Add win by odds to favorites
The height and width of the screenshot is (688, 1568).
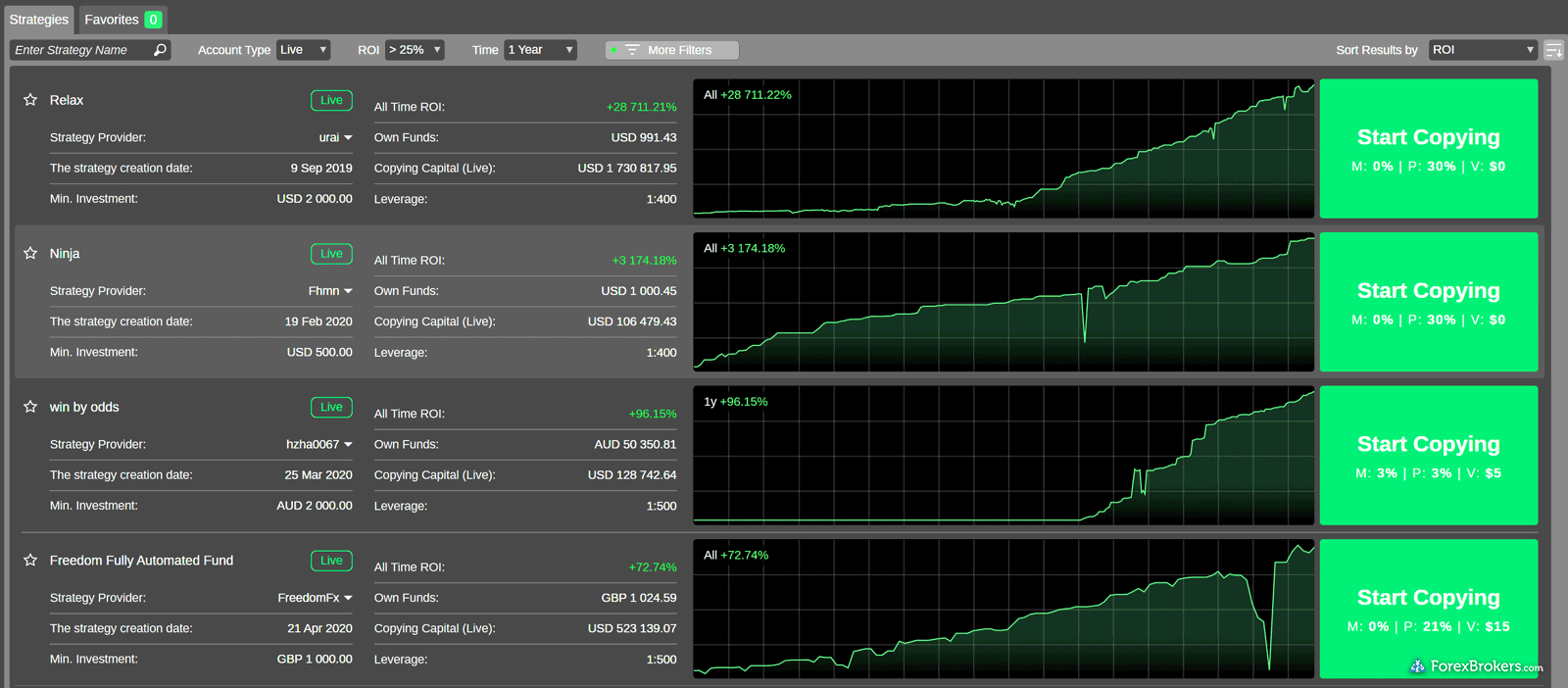pyautogui.click(x=30, y=407)
